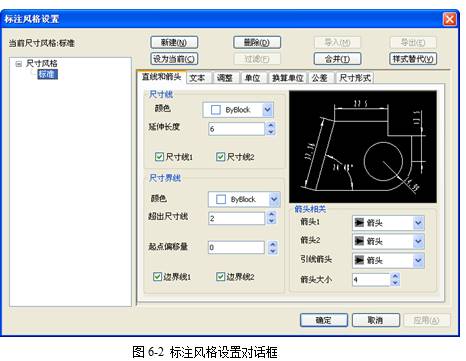Click the 合并(T) button
Viewport: 466px width, 361px height.
point(337,59)
